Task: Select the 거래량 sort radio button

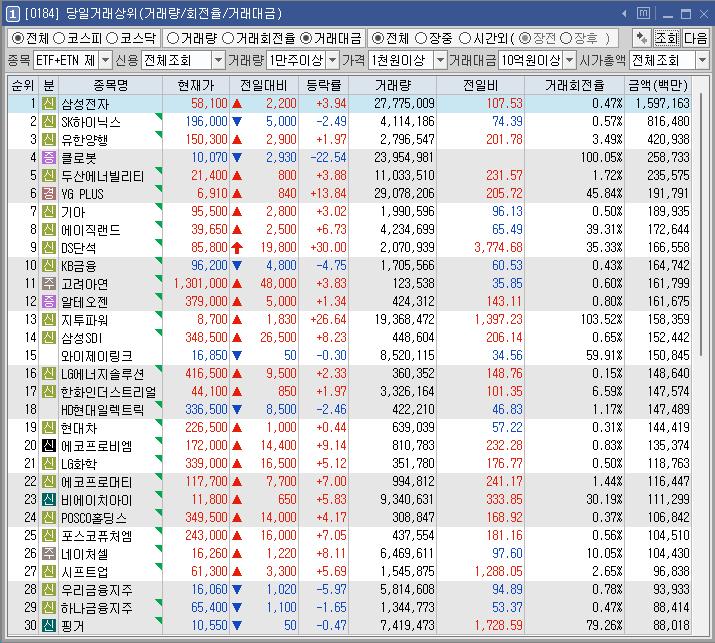Action: pos(172,38)
